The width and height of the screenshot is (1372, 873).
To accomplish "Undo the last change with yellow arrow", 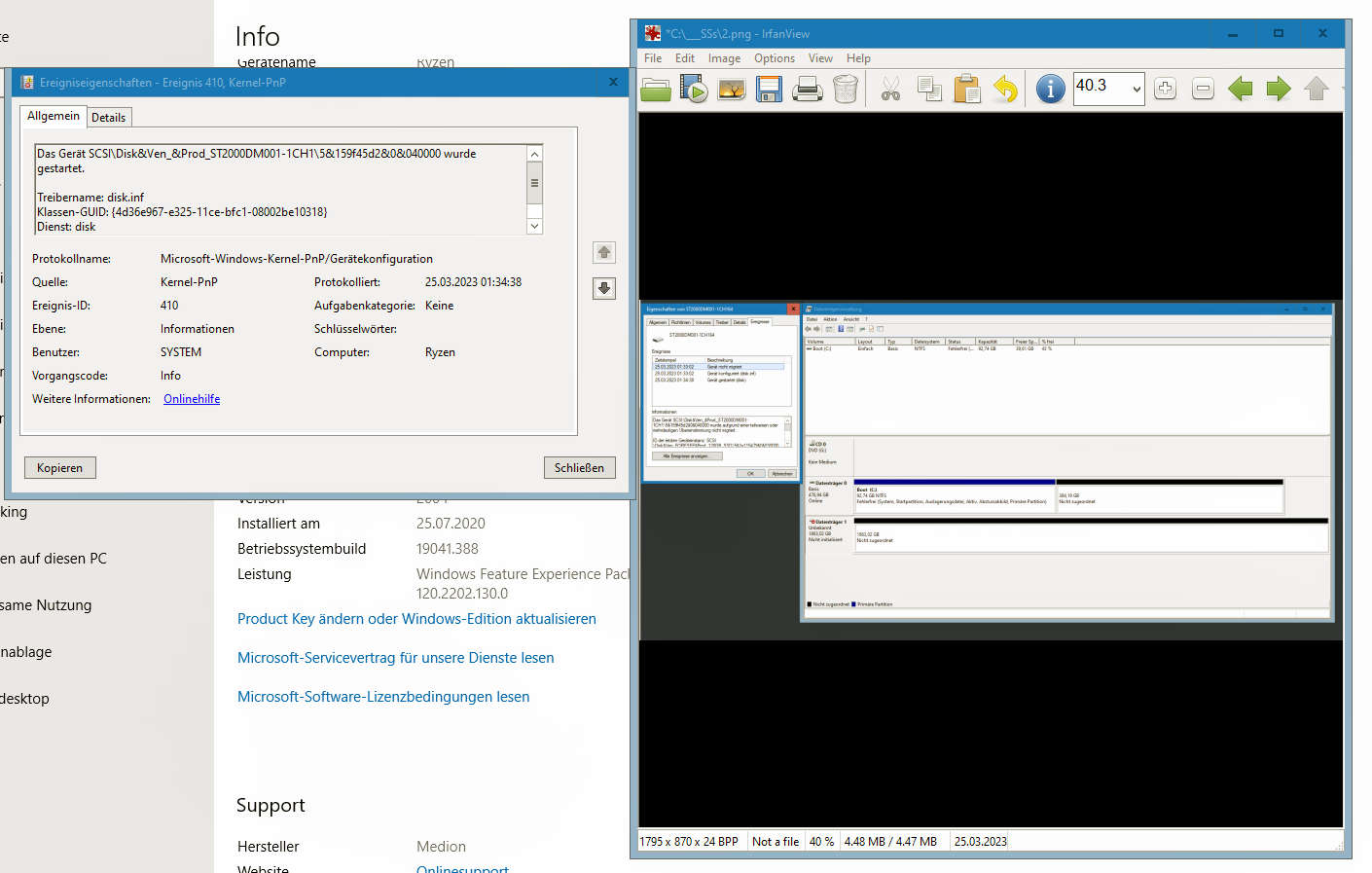I will pyautogui.click(x=1005, y=90).
